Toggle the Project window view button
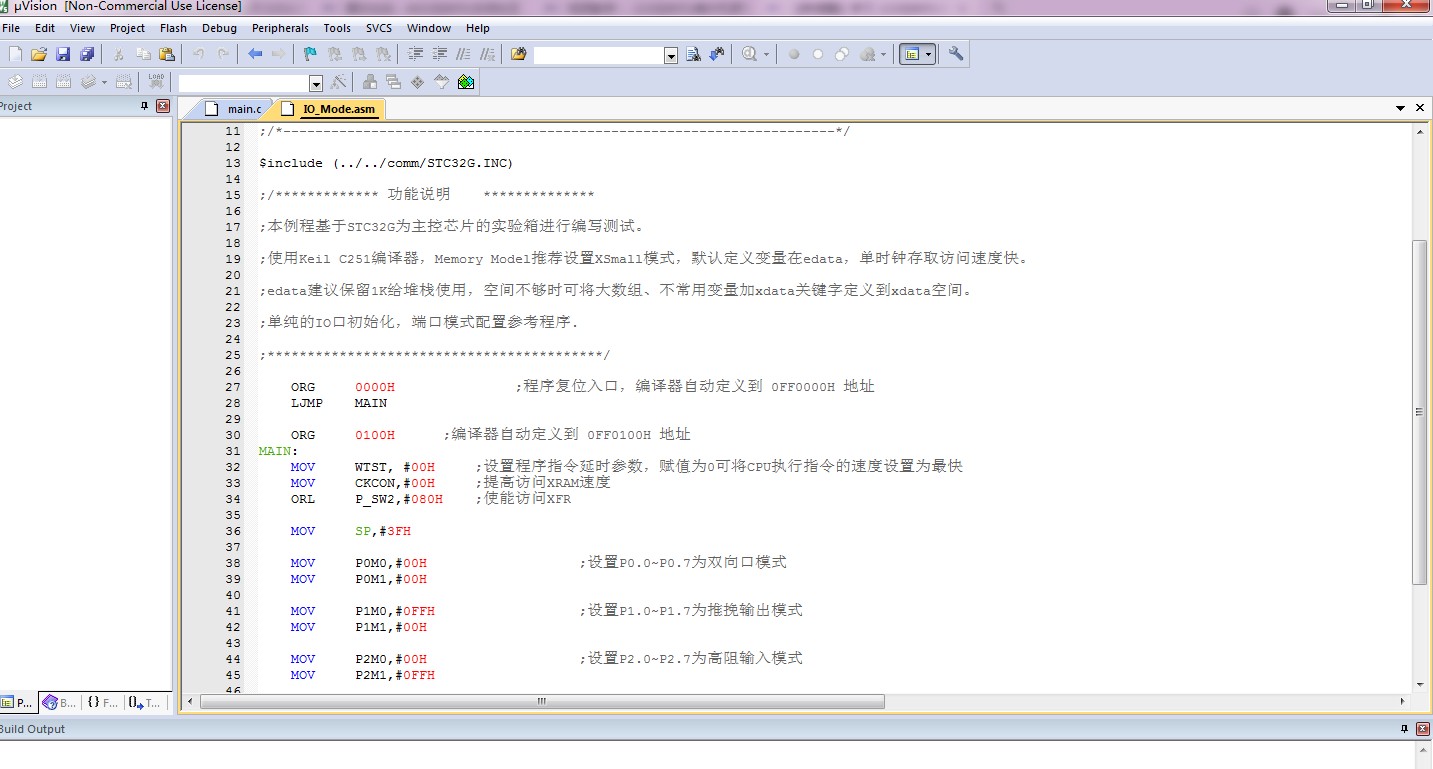The height and width of the screenshot is (769, 1433). pyautogui.click(x=910, y=54)
